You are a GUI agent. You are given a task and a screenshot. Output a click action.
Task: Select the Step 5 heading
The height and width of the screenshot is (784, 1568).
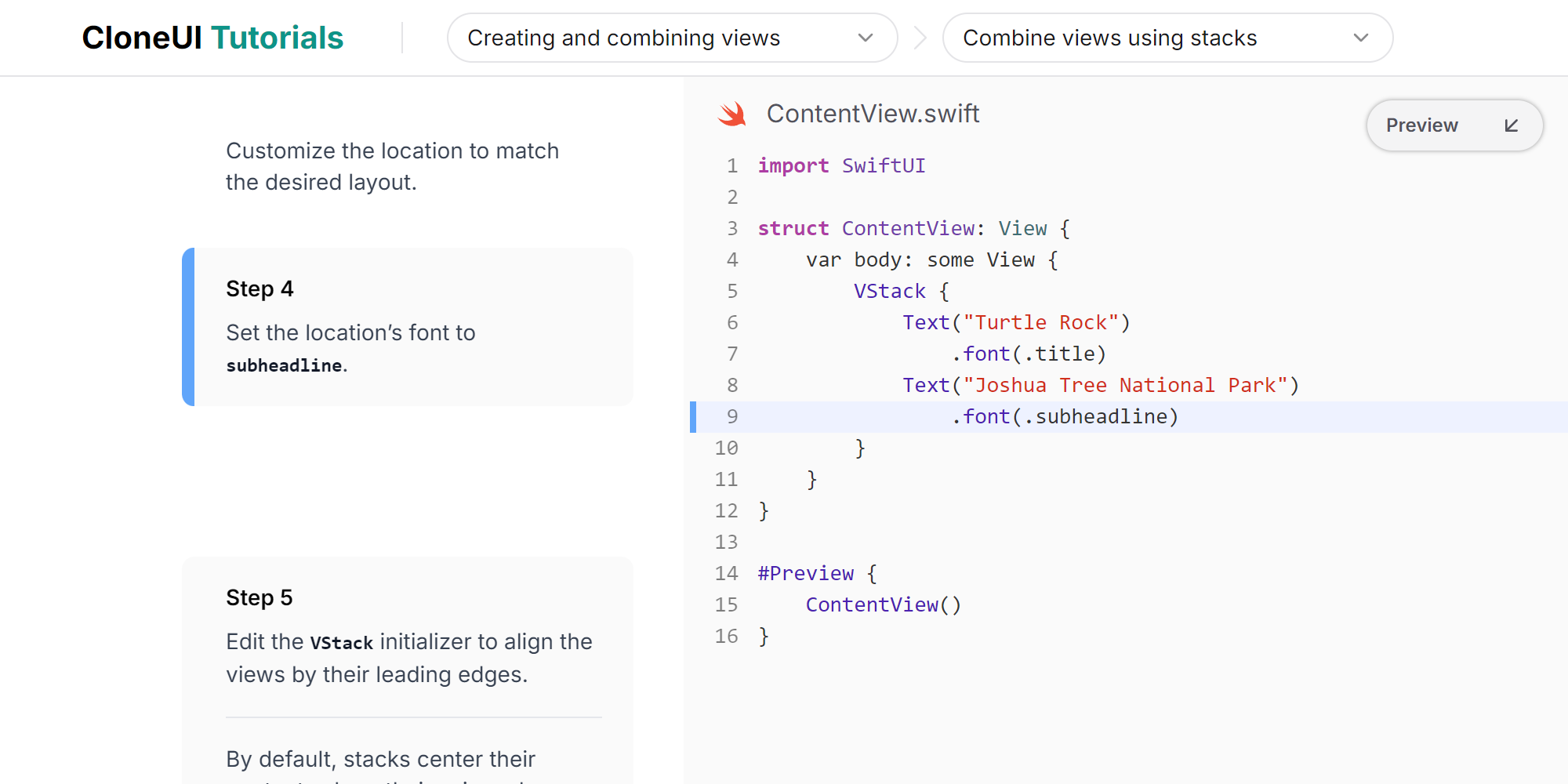[x=259, y=597]
